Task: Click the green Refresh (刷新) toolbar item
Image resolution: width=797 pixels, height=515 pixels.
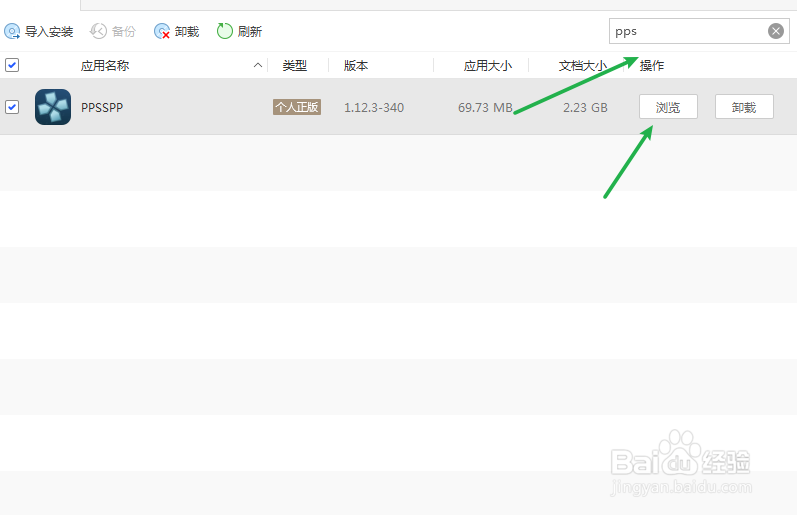Action: click(239, 32)
